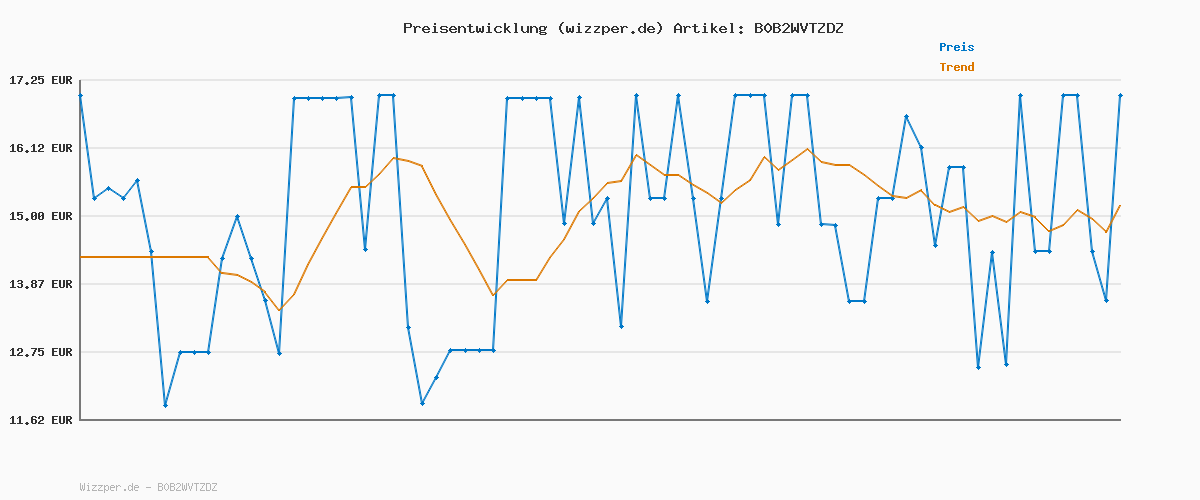The image size is (1200, 500).
Task: Click the blue Preis legend label
Action: pyautogui.click(x=956, y=47)
